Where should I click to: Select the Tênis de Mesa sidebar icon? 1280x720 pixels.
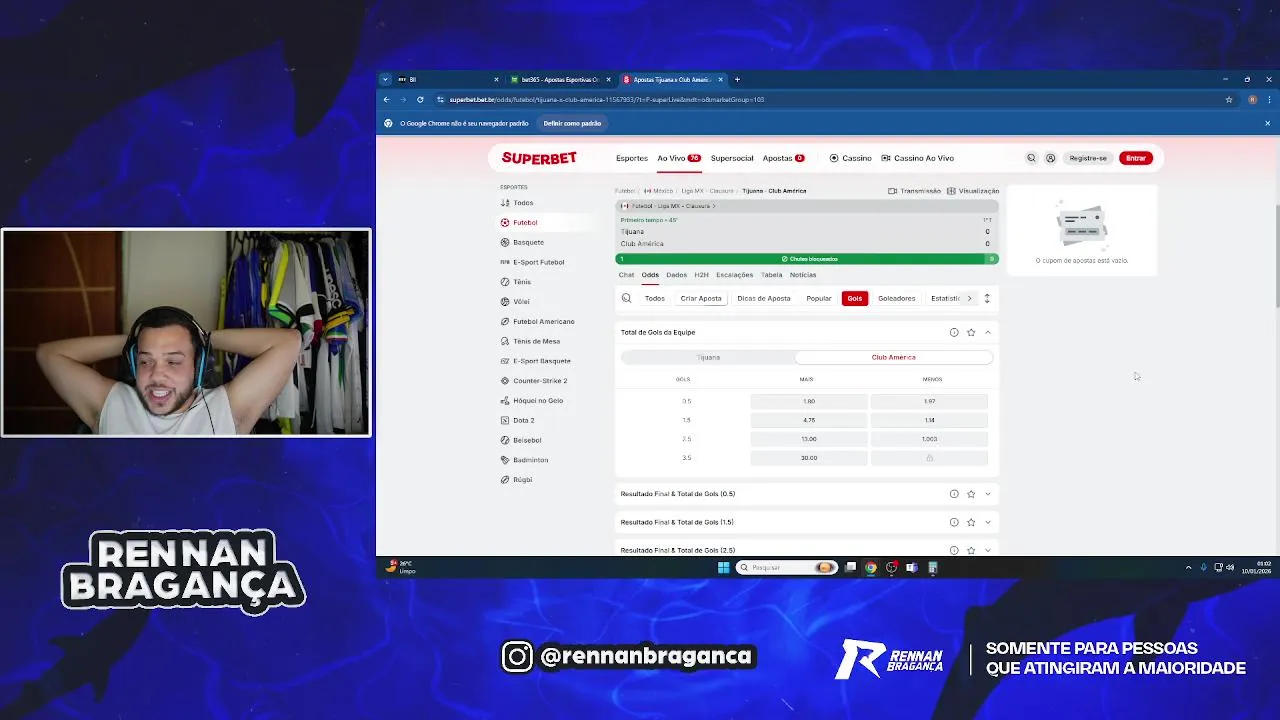(x=505, y=341)
